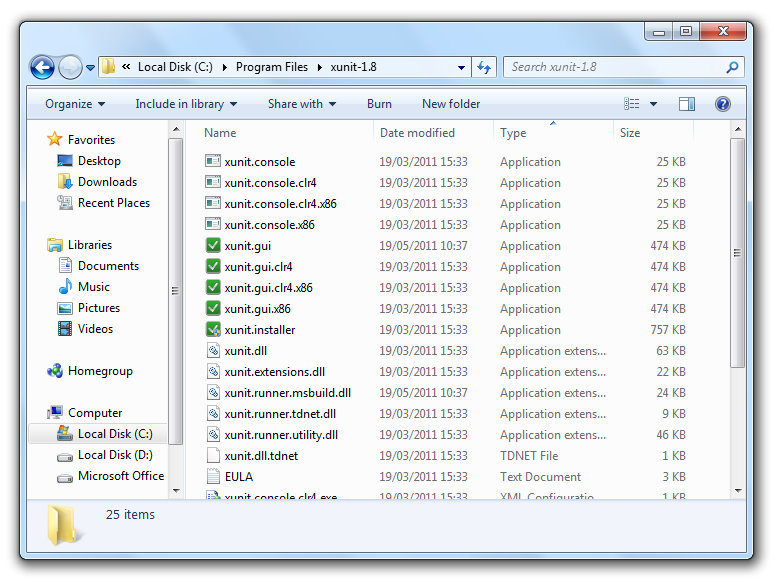Click Program Files in address breadcrumb

(271, 67)
